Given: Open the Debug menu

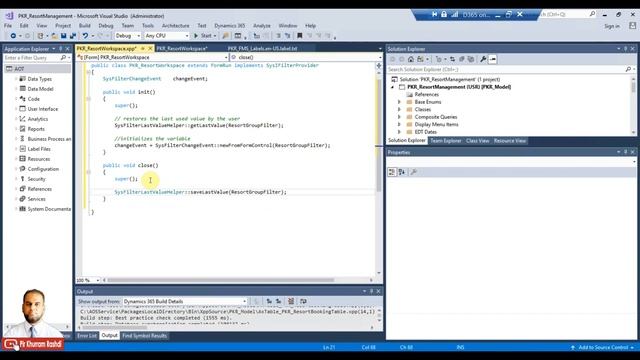Looking at the screenshot, I should [106, 25].
